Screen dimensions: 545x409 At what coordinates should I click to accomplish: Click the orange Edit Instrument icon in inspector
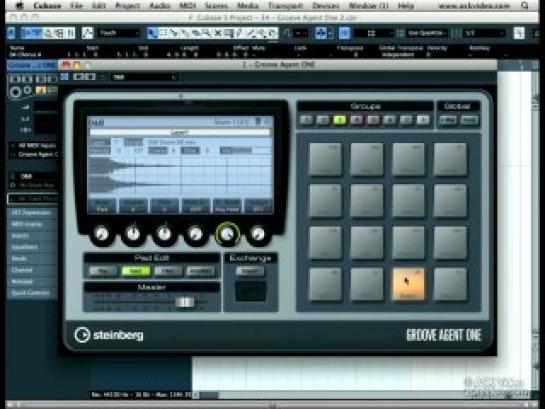point(41,91)
